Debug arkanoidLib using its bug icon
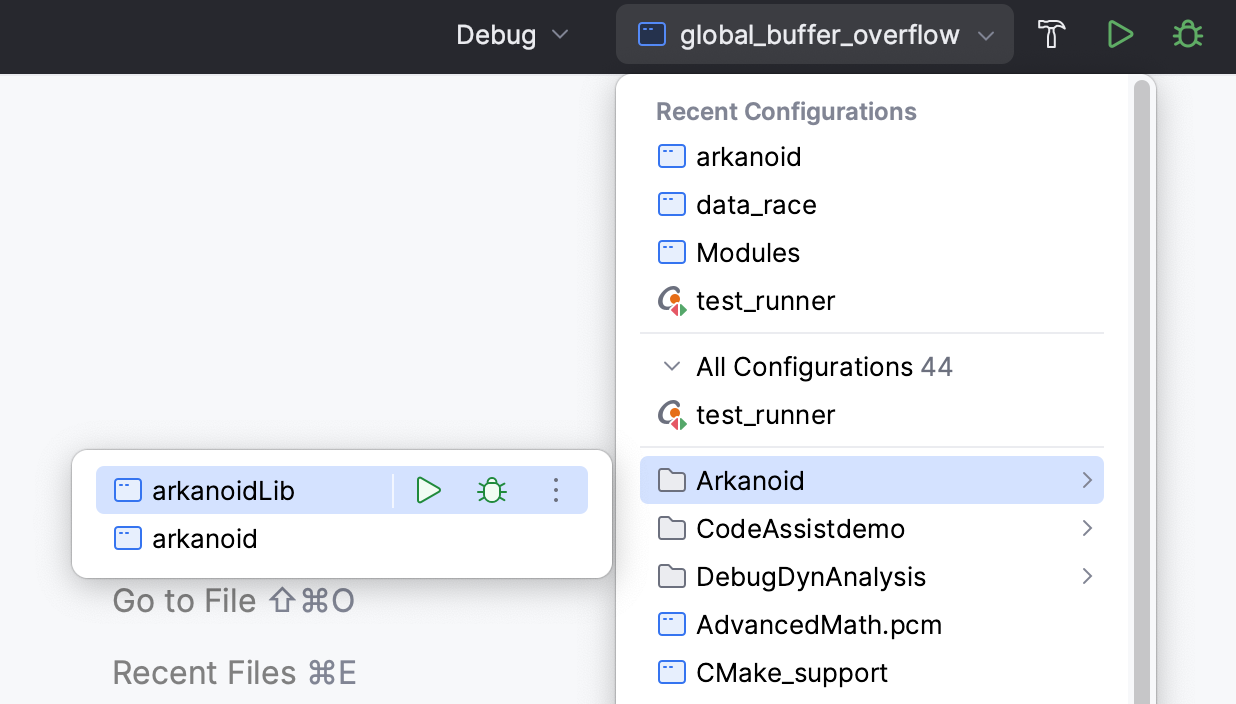1236x704 pixels. point(492,490)
